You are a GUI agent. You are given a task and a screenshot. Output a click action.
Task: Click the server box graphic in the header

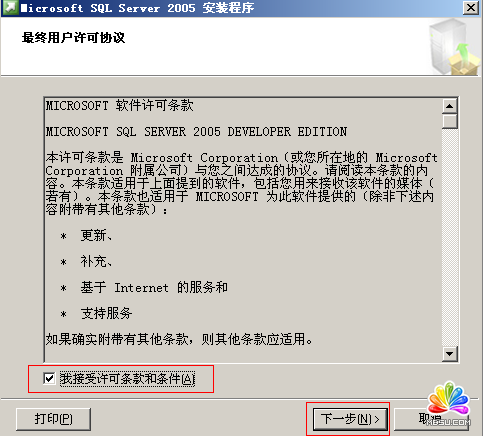point(454,47)
